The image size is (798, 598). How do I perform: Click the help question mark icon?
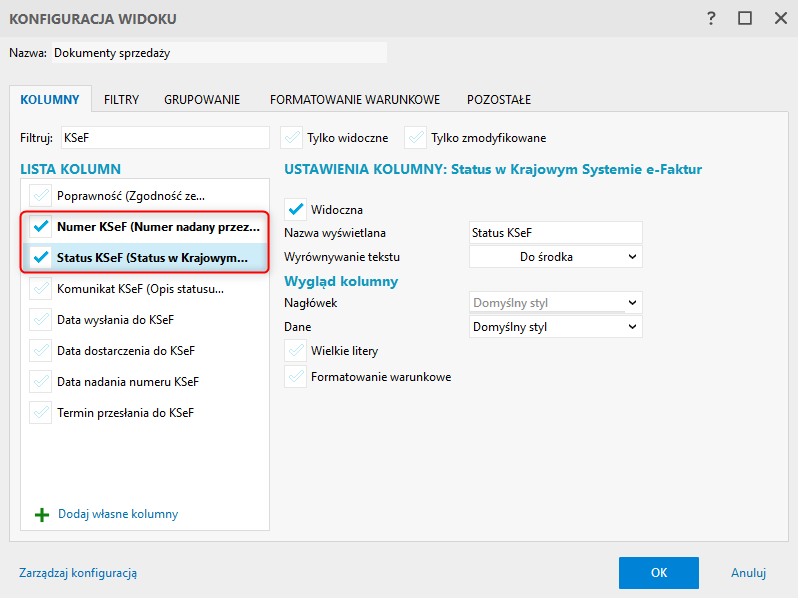coord(711,18)
